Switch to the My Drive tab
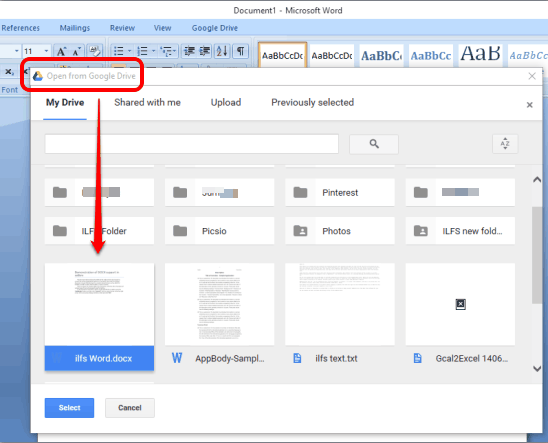 (x=65, y=103)
